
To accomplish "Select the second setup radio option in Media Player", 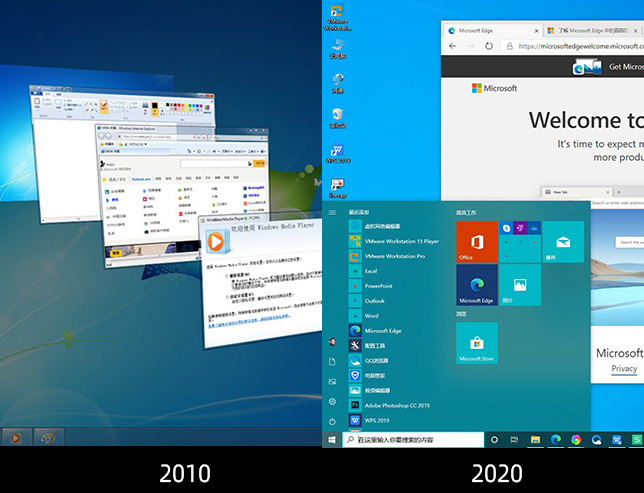I will 227,296.
